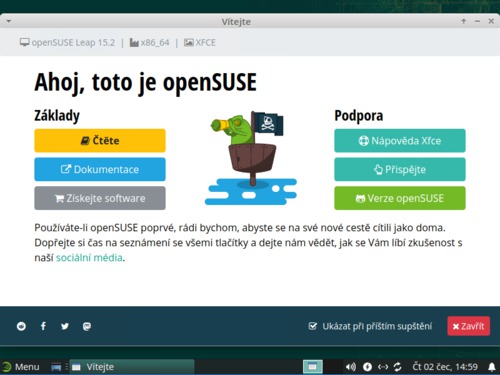This screenshot has height=375, width=500.
Task: Click the keep-above arrow button in title bar
Action: [x=463, y=21]
